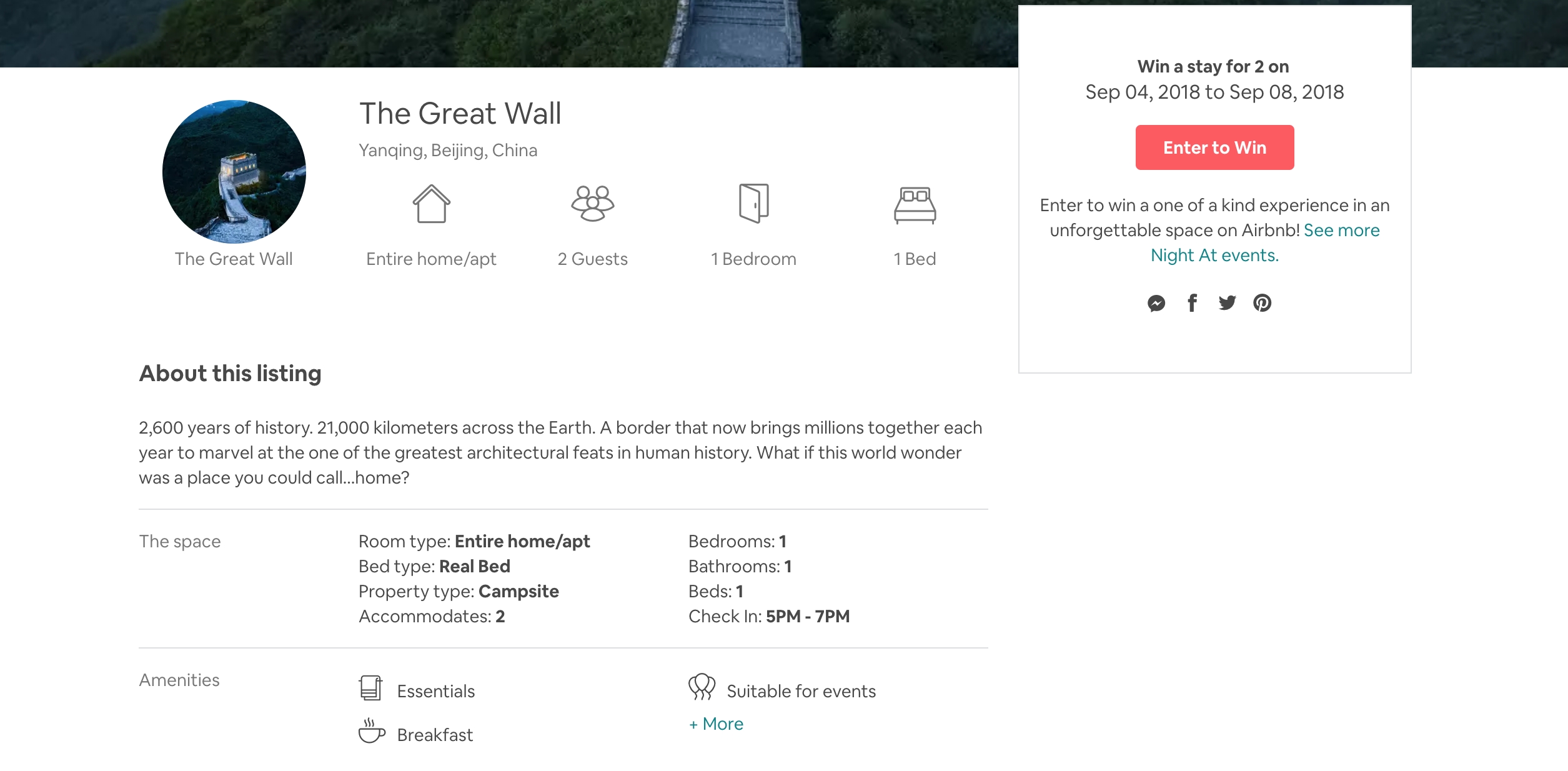1568x771 pixels.
Task: Click The Great Wall listing title
Action: [x=460, y=114]
